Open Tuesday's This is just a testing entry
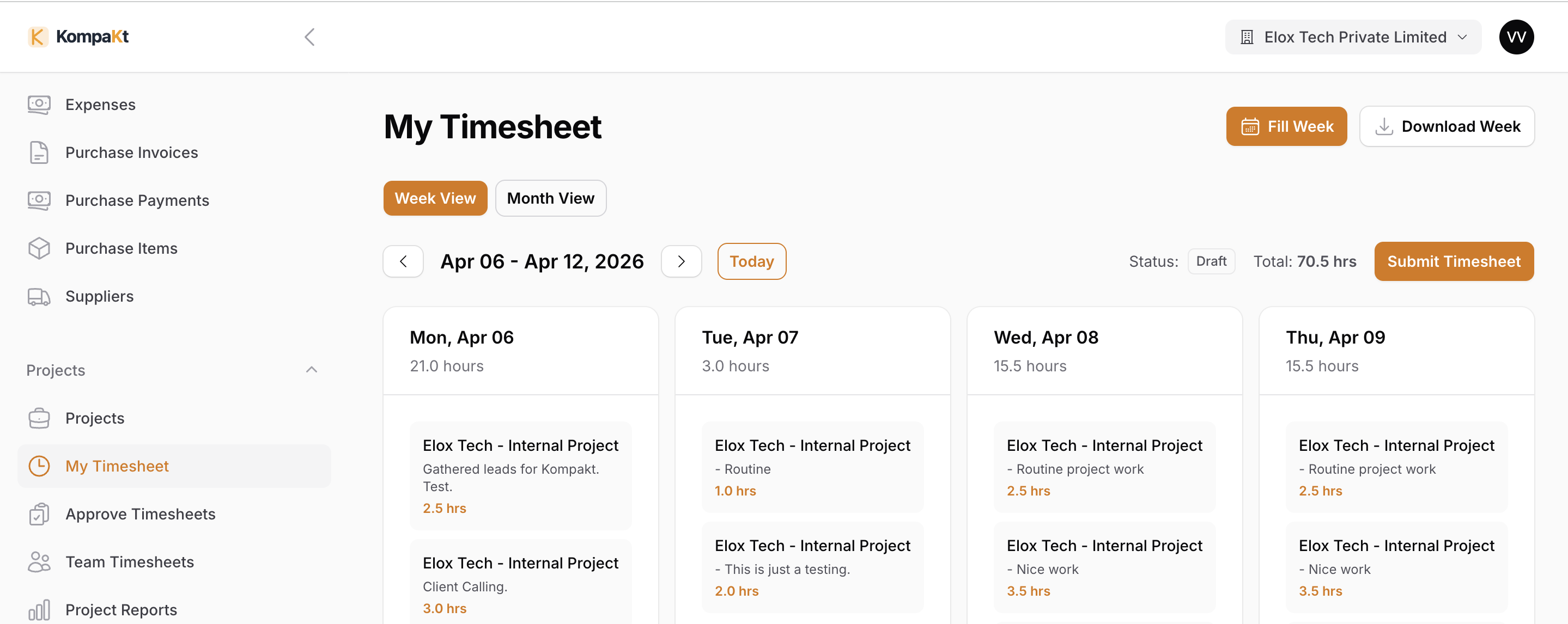Image resolution: width=1568 pixels, height=624 pixels. [x=813, y=567]
